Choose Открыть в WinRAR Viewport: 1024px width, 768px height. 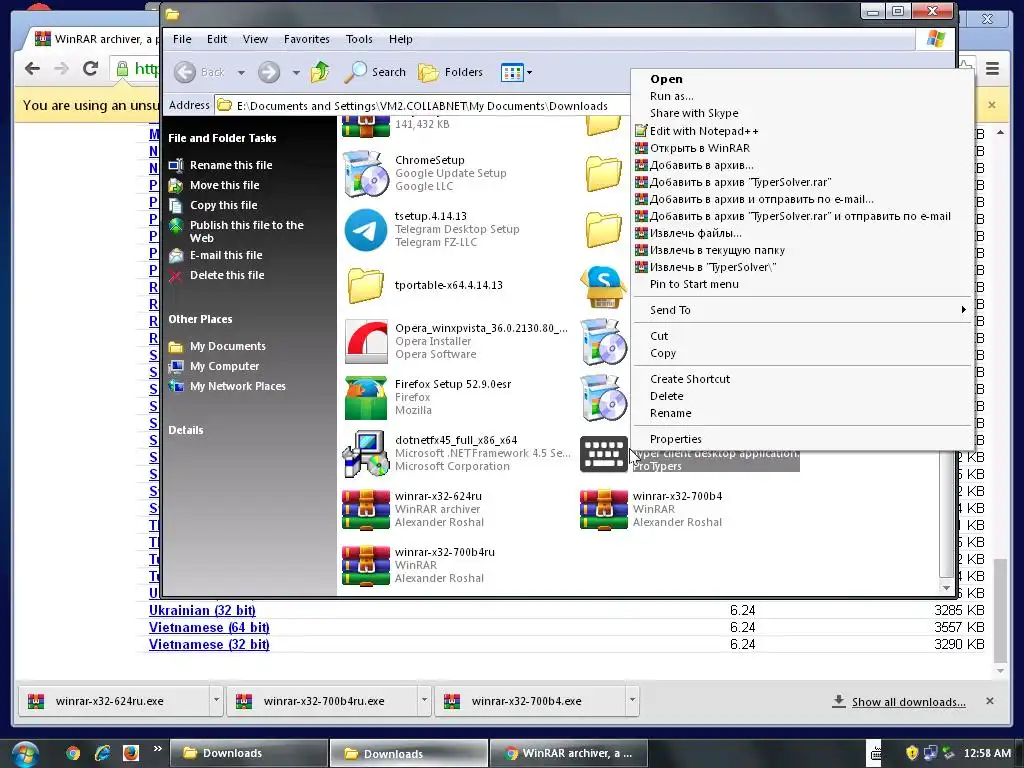point(802,148)
